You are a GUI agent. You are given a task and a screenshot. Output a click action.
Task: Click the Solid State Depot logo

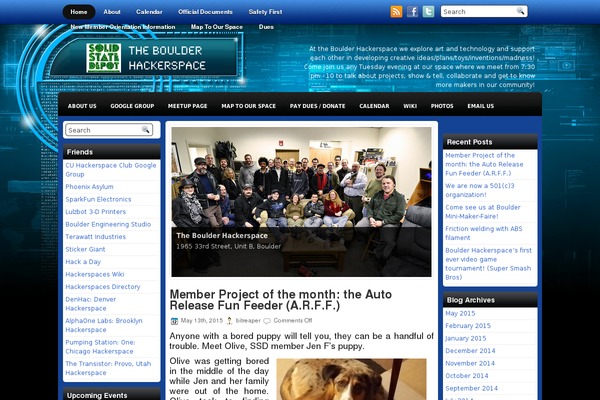[104, 58]
